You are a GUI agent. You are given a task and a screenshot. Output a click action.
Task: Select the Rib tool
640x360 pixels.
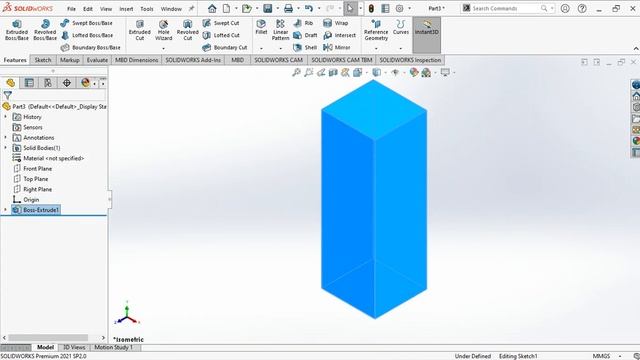pos(303,23)
